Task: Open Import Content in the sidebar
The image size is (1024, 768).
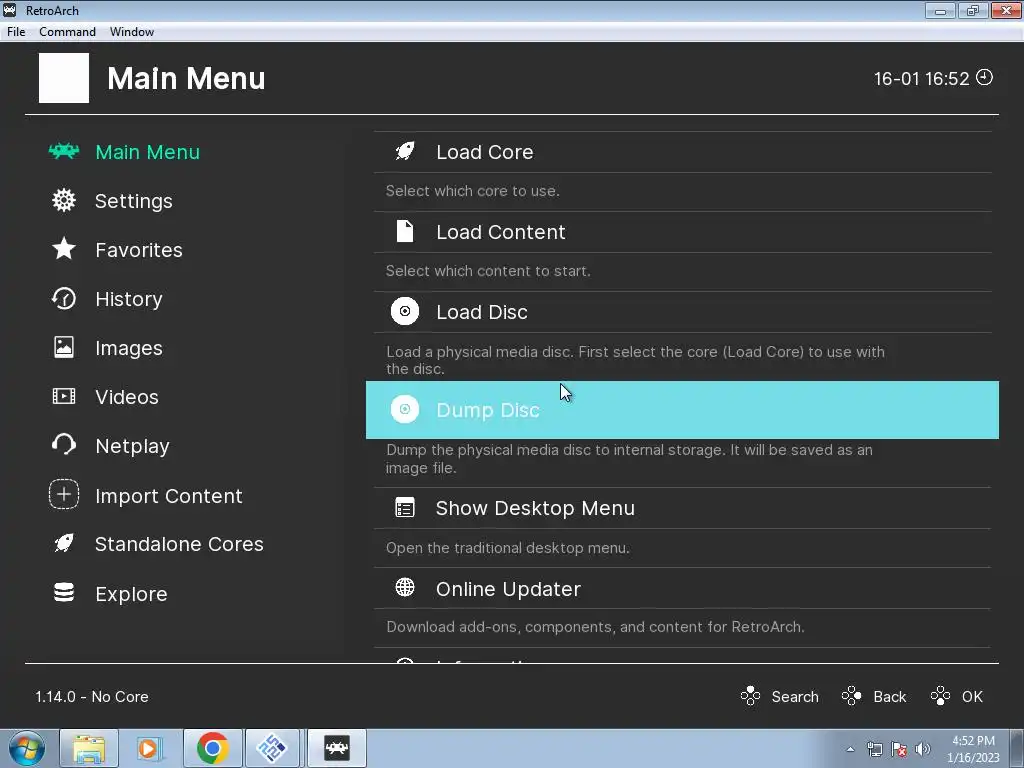Action: tap(168, 496)
